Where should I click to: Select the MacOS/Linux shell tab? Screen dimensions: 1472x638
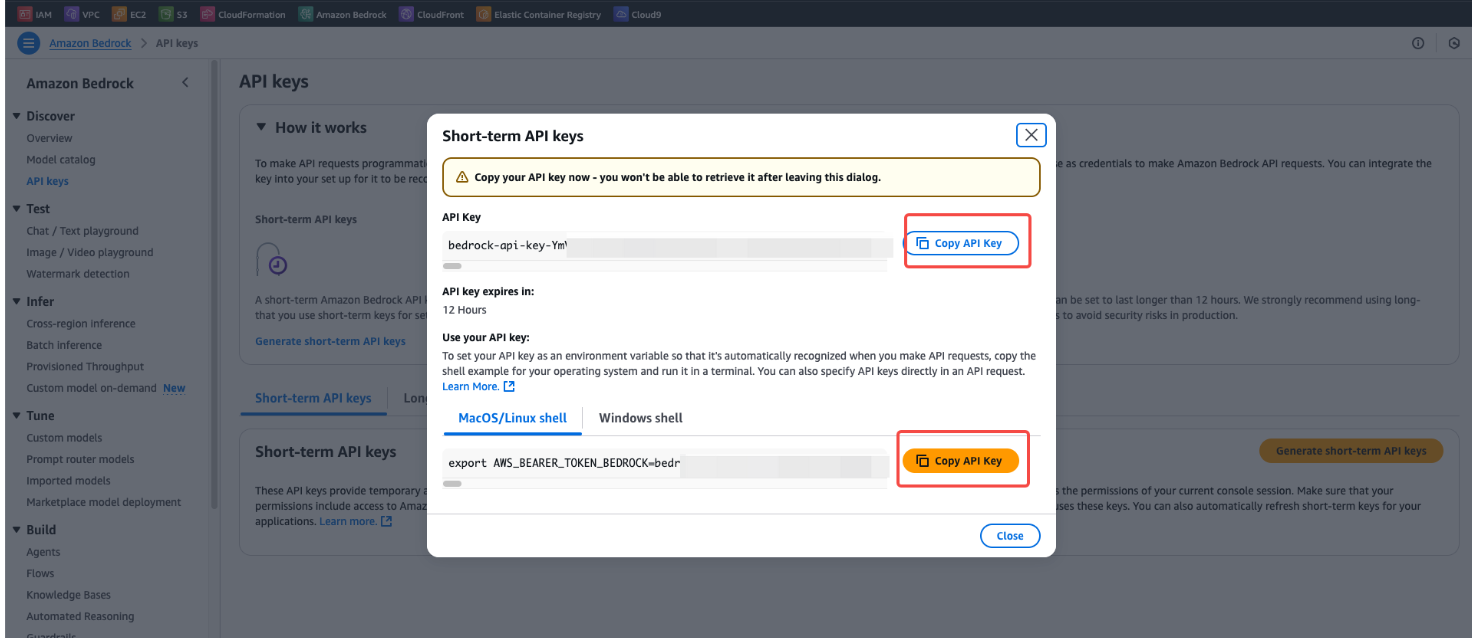tap(512, 418)
